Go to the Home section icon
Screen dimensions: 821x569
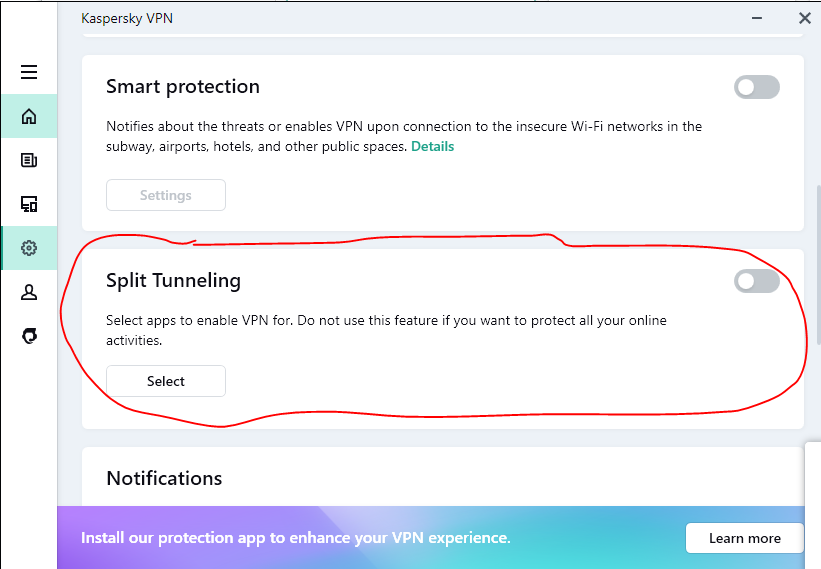point(29,116)
